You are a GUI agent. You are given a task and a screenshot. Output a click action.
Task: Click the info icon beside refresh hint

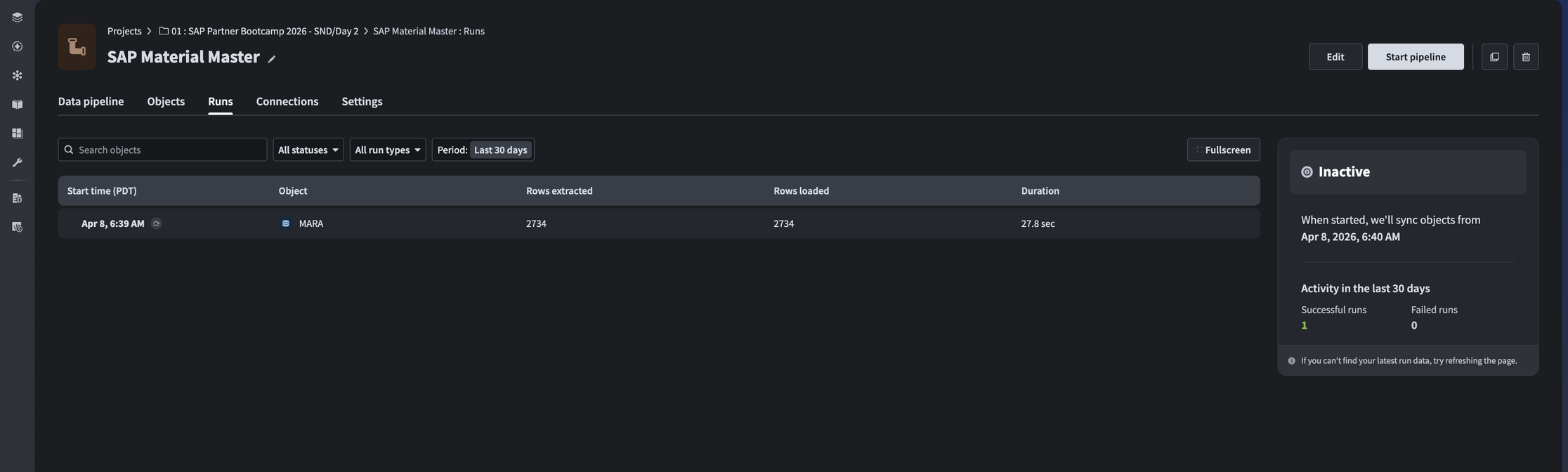pos(1291,361)
